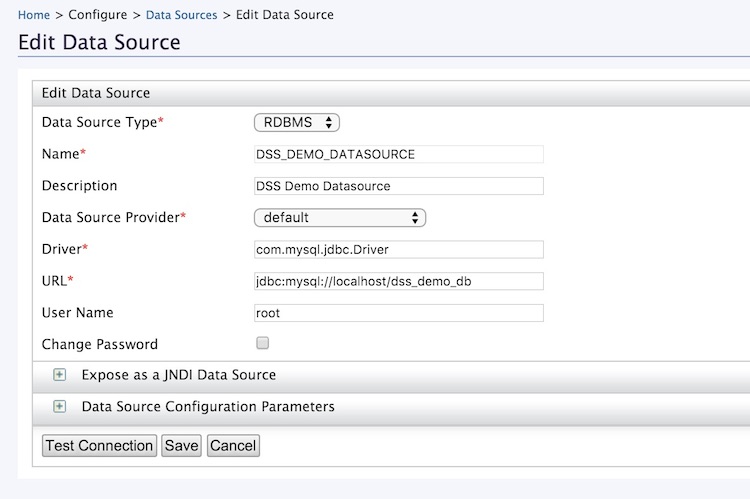Expand the Expose as a JNDI Data Source section title
Viewport: 750px width, 499px height.
point(178,375)
